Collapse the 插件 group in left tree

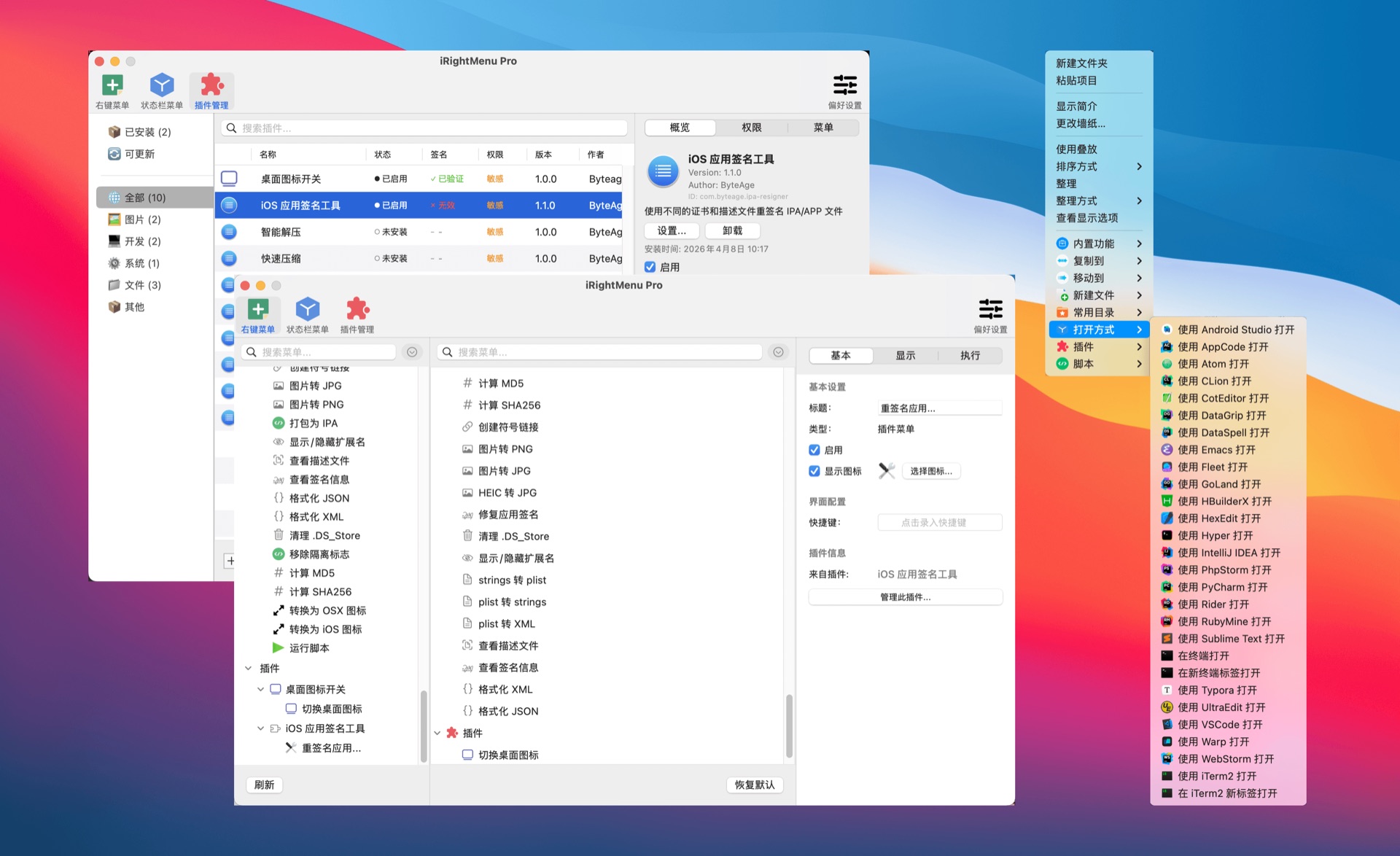tap(248, 668)
